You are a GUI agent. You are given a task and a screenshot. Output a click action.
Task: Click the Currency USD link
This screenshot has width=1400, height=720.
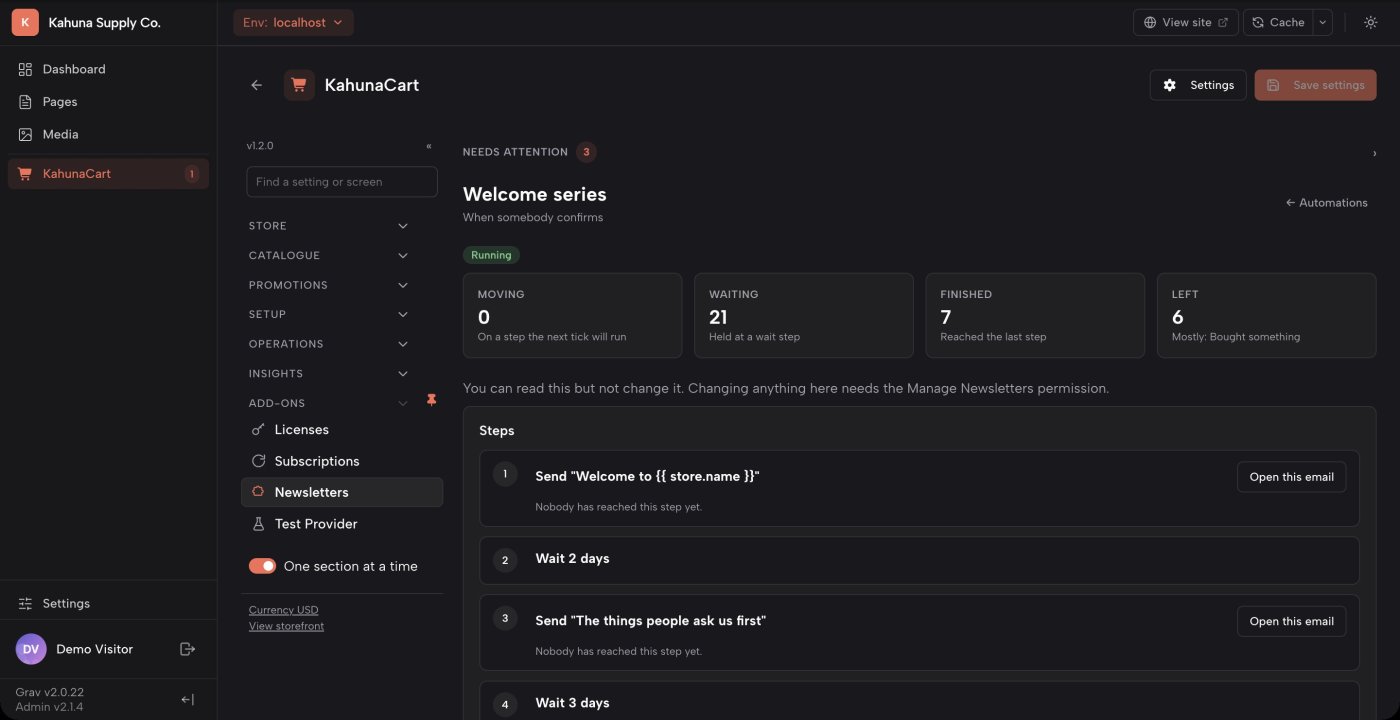coord(284,610)
